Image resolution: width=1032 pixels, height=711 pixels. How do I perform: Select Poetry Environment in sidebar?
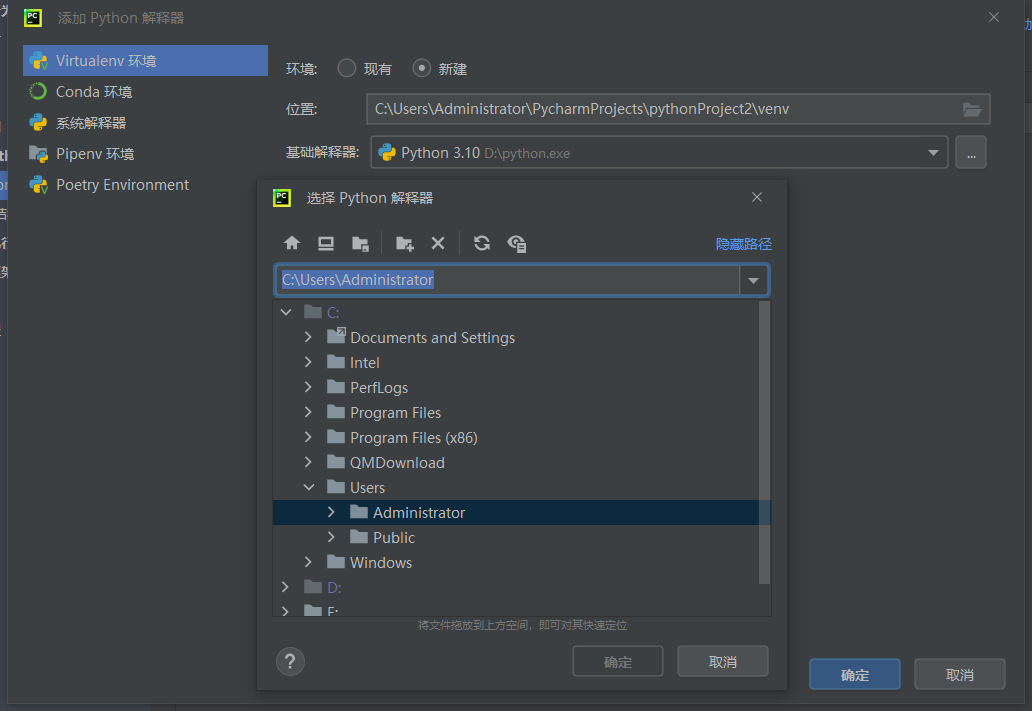tap(145, 184)
